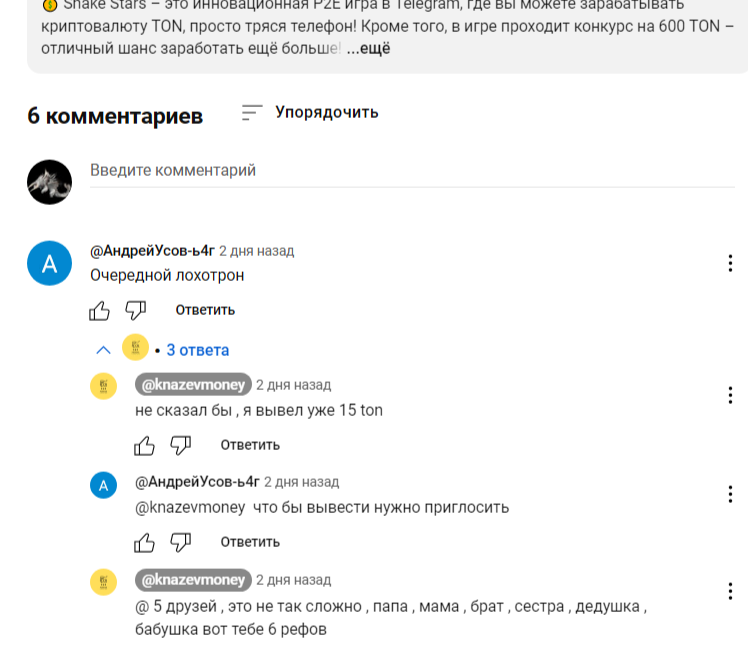Click the large blue 'A' avatar
The width and height of the screenshot is (748, 646).
coord(50,263)
